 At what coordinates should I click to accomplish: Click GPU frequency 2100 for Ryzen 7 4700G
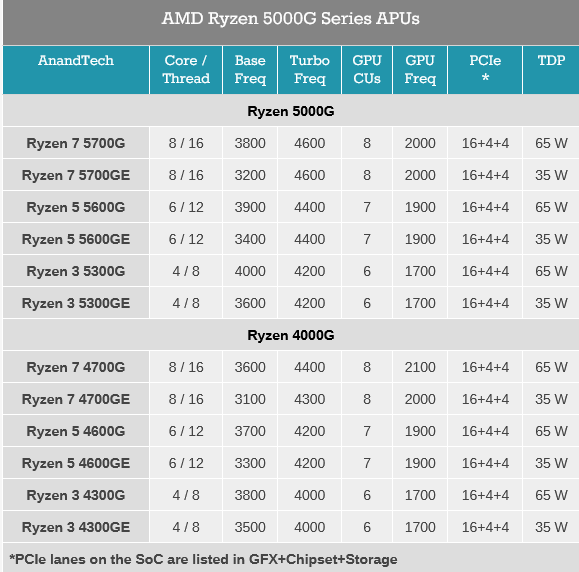(420, 367)
